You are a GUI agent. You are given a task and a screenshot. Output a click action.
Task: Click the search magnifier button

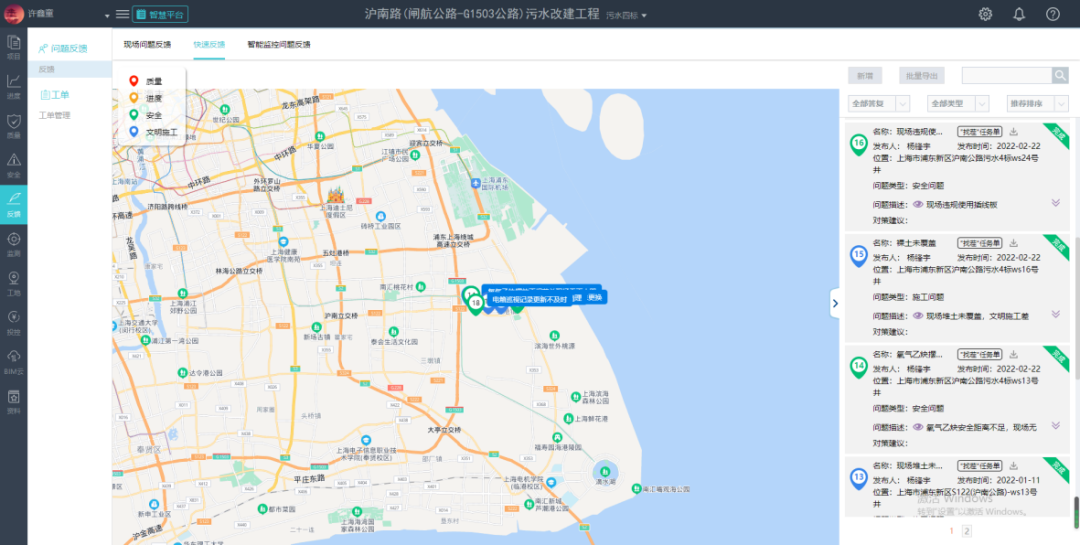(1060, 76)
